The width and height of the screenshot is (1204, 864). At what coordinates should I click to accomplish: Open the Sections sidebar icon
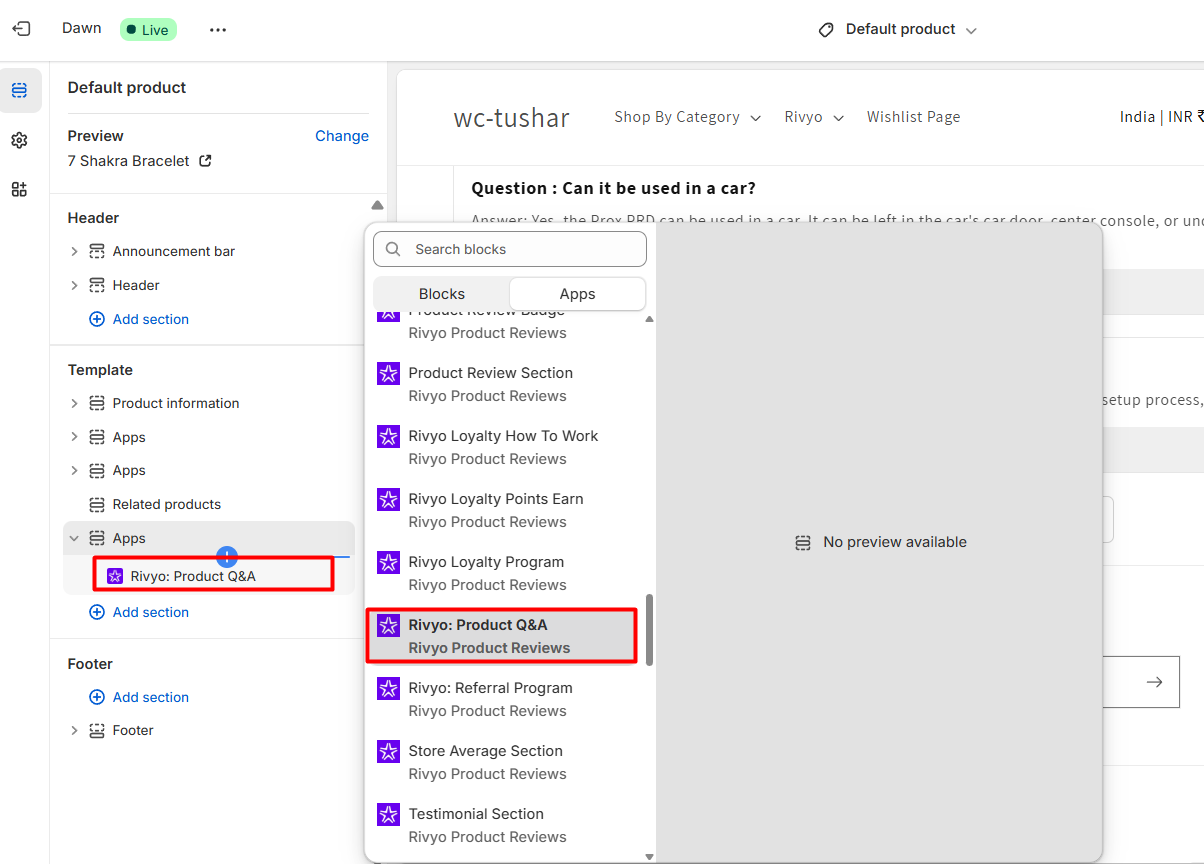(20, 91)
